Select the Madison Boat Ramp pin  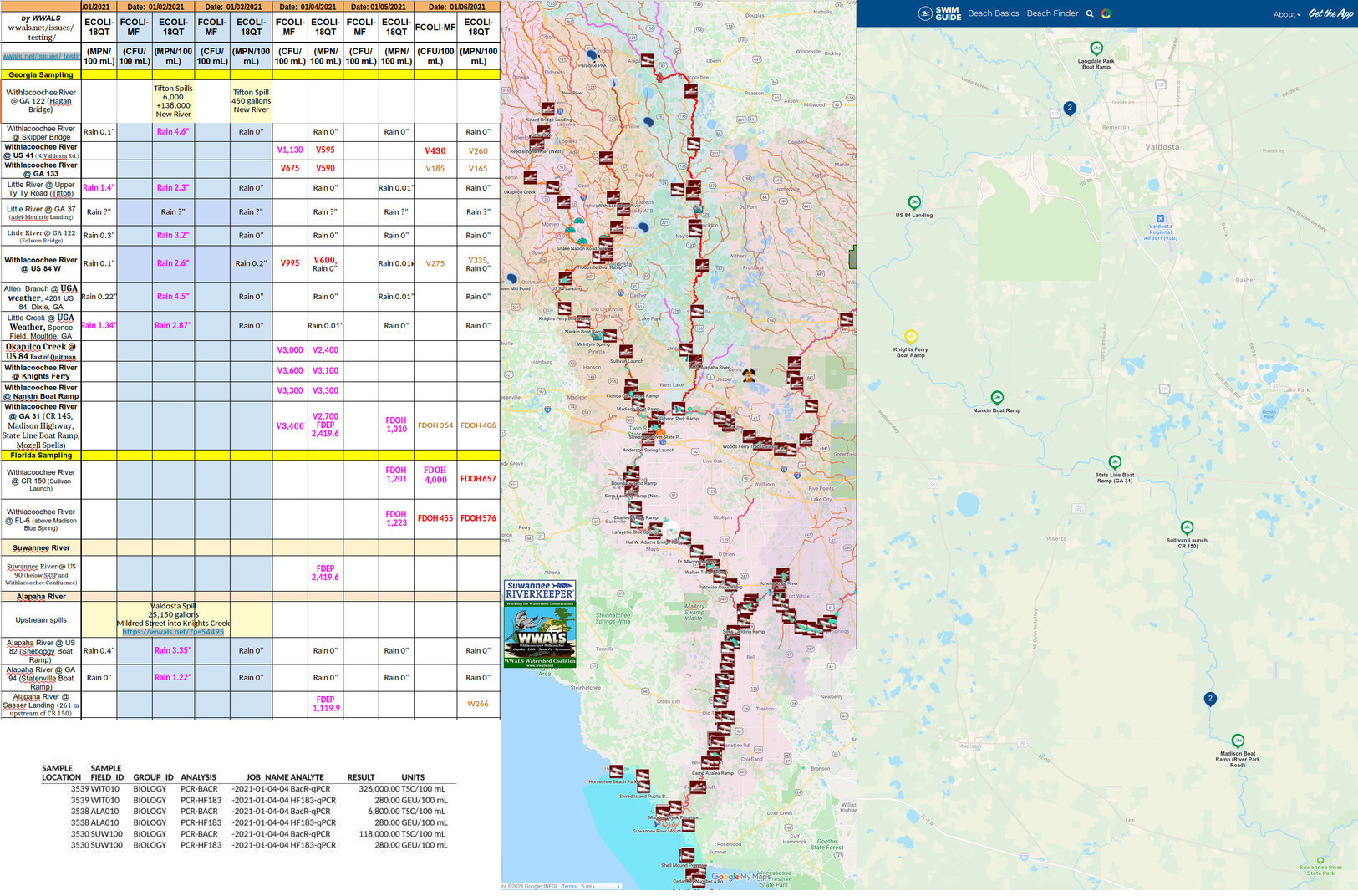[x=1238, y=741]
